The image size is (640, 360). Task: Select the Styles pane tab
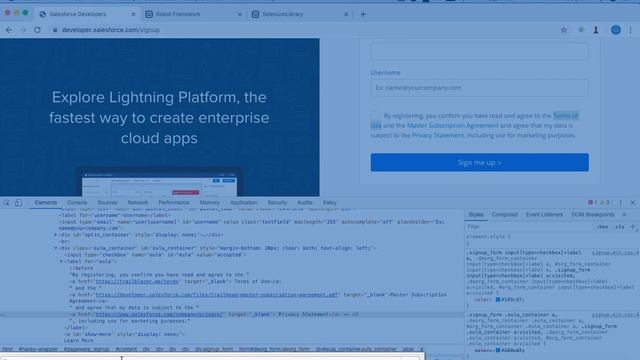pos(476,215)
